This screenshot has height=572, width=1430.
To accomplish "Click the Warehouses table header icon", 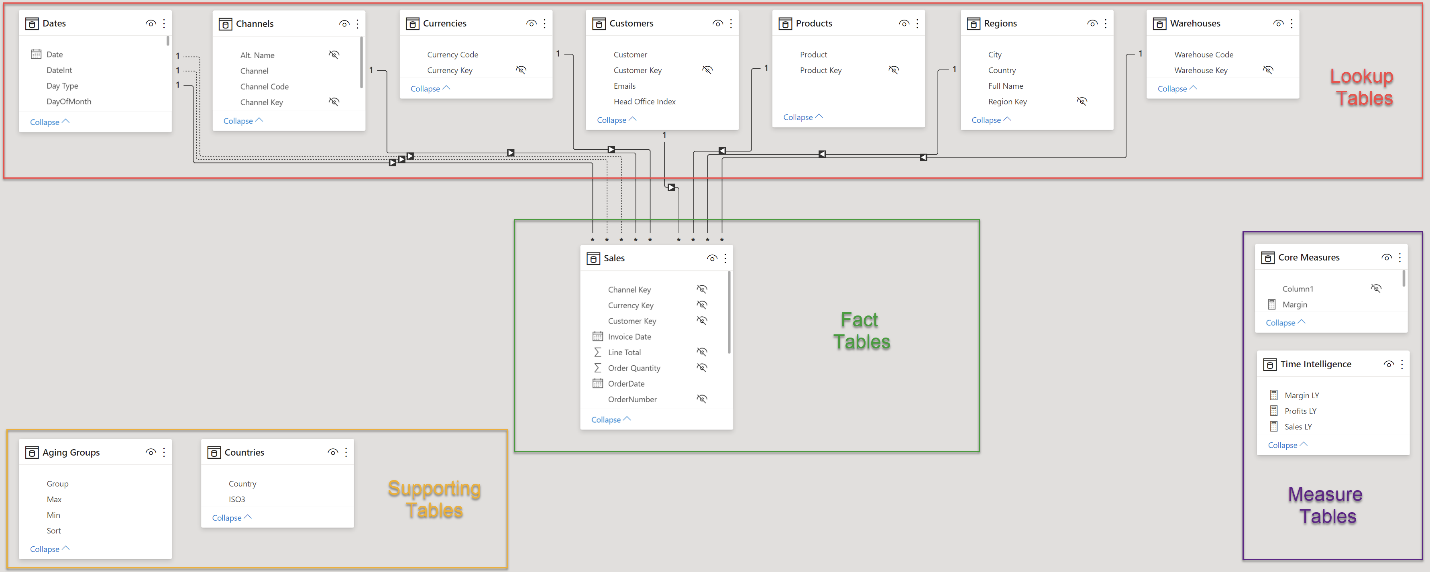I will [1159, 23].
